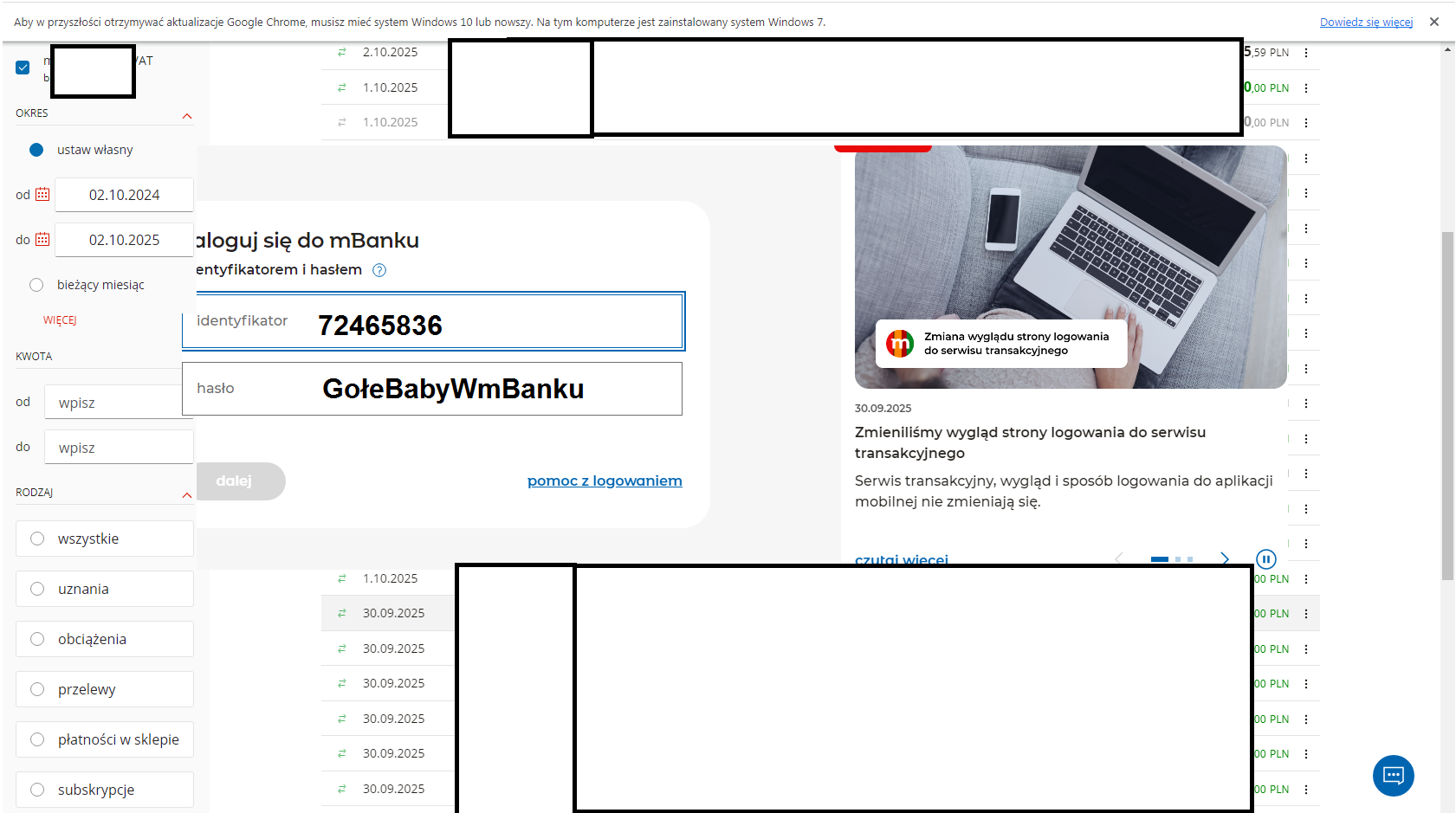Show more period options via WIĘCEJ
Viewport: 1456px width, 813px height.
[60, 320]
